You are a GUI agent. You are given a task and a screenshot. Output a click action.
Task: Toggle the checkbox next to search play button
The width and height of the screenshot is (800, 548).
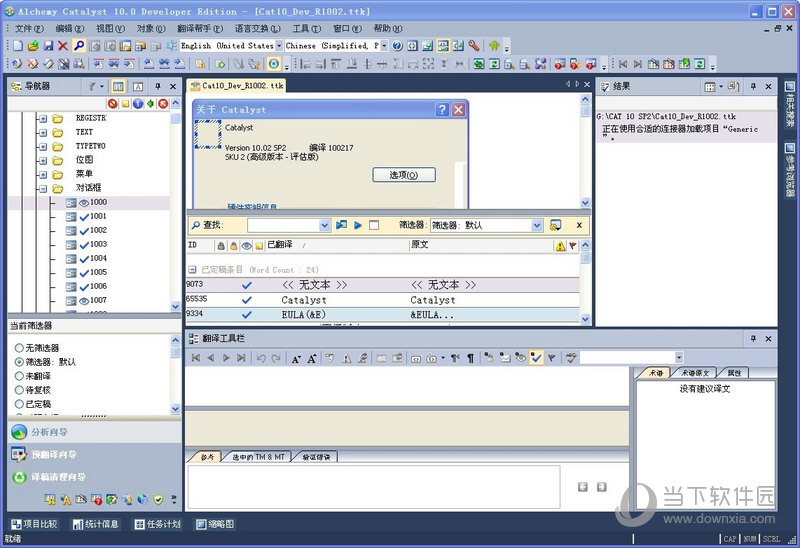click(x=374, y=225)
